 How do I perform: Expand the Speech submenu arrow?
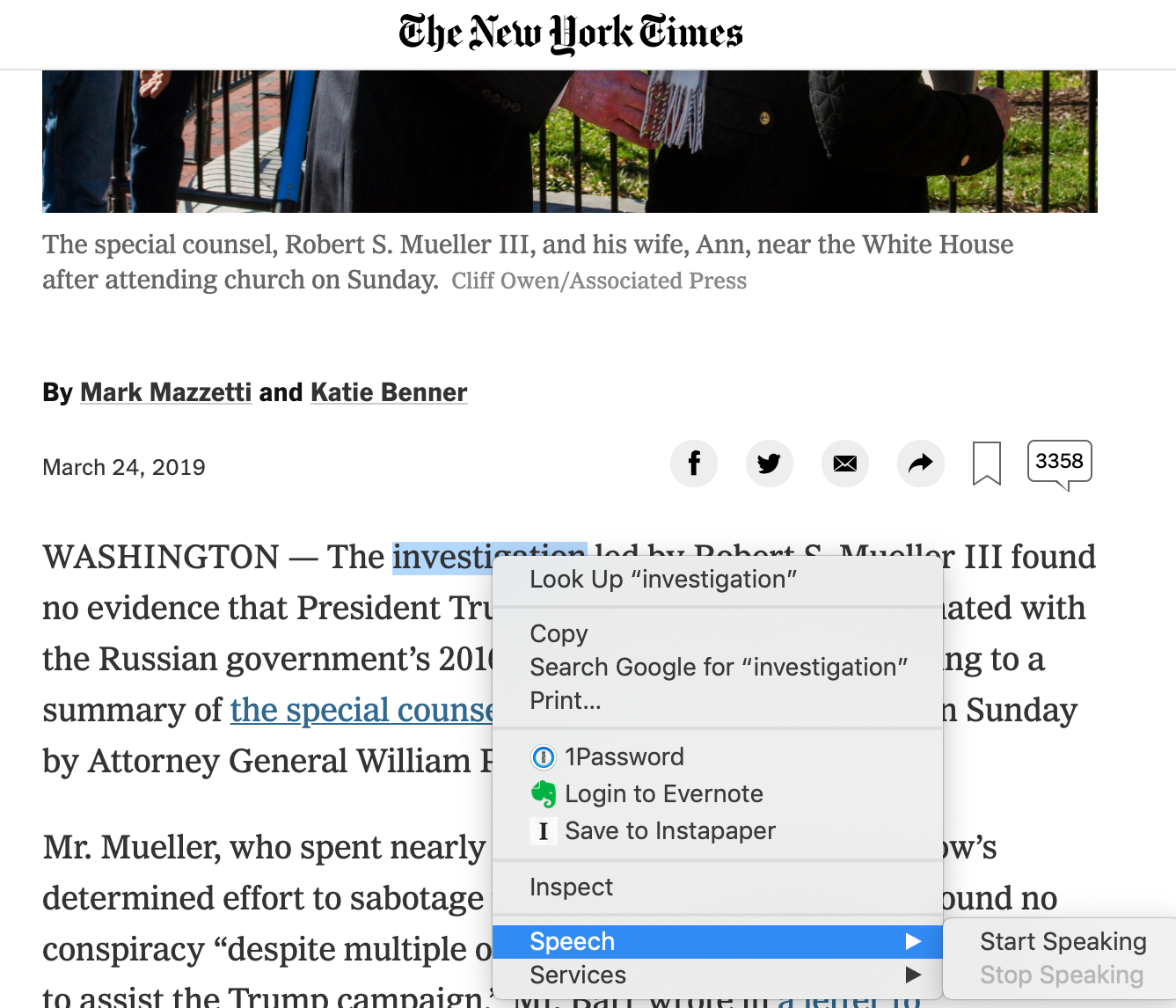pos(914,942)
